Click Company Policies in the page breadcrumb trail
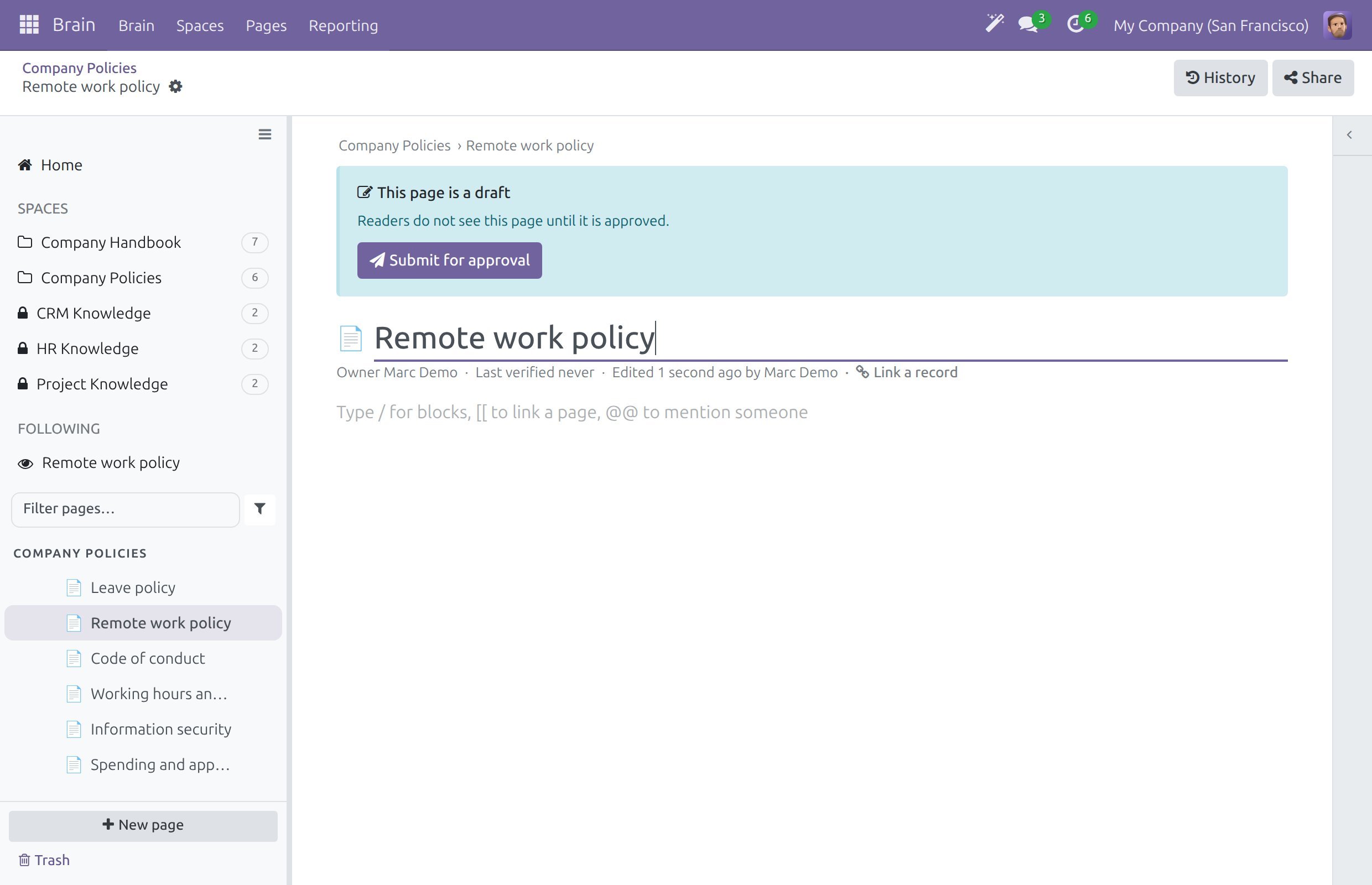1372x885 pixels. 394,146
